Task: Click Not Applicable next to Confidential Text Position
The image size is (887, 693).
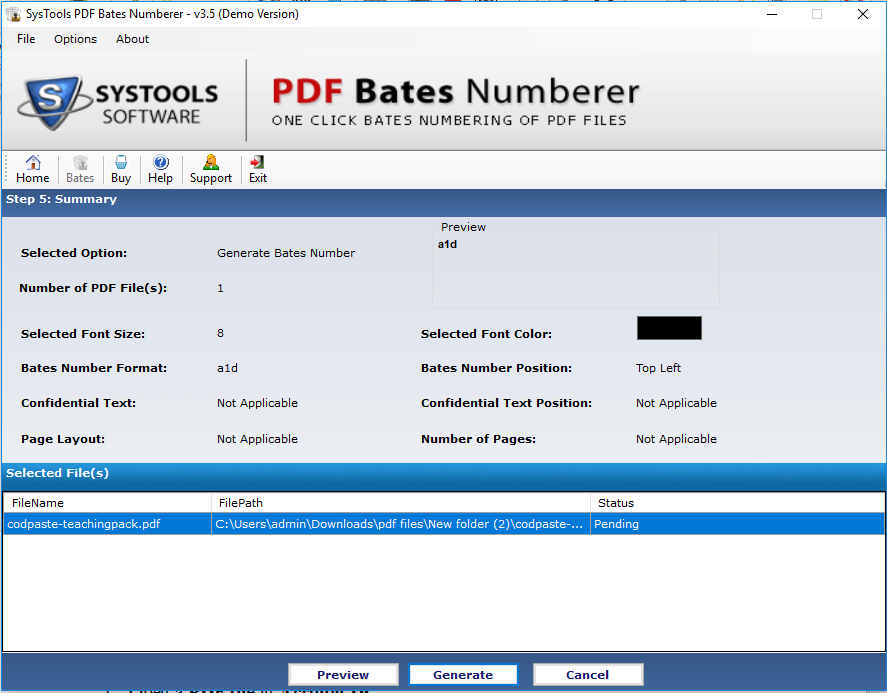Action: 676,403
